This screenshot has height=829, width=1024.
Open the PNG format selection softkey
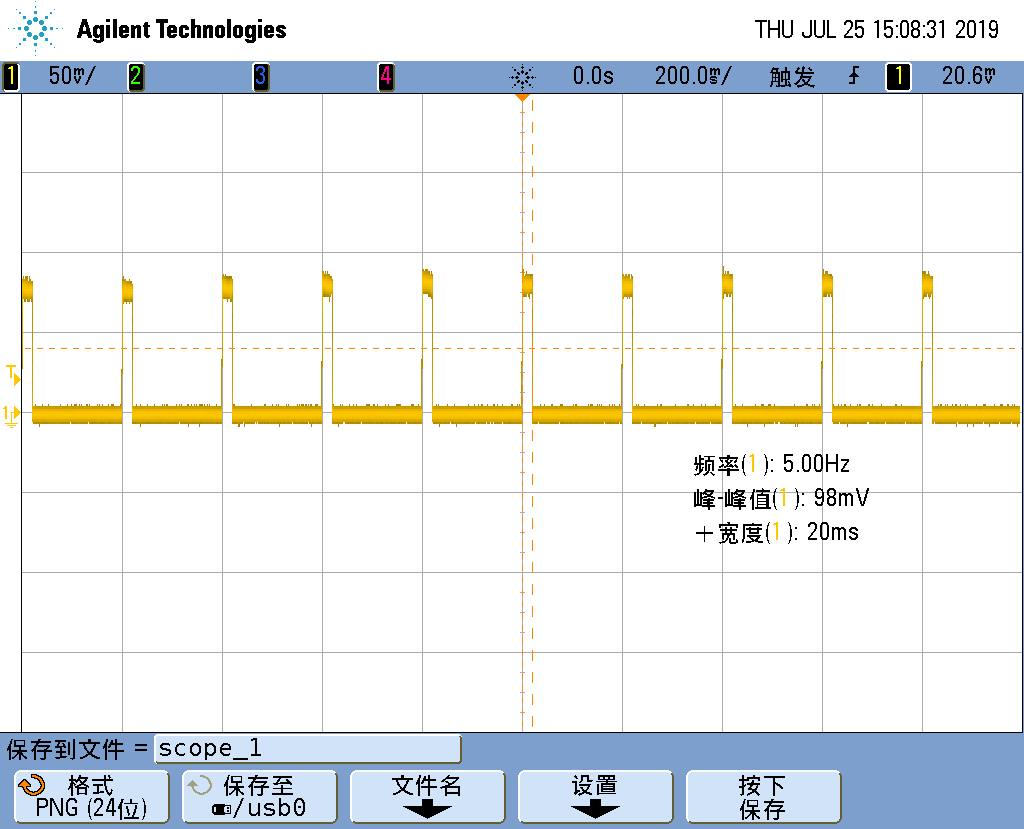(90, 796)
